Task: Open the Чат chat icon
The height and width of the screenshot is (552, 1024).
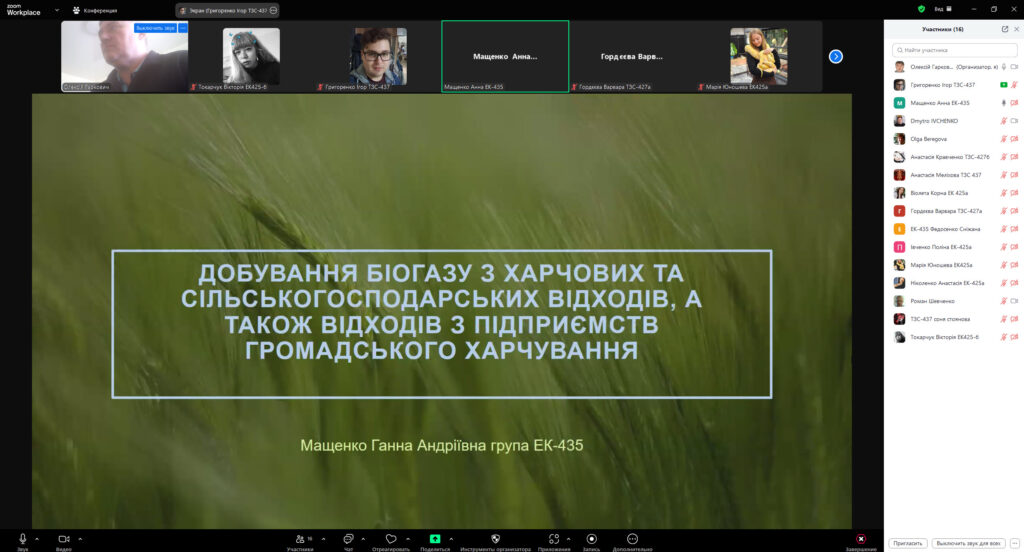Action: (x=349, y=539)
